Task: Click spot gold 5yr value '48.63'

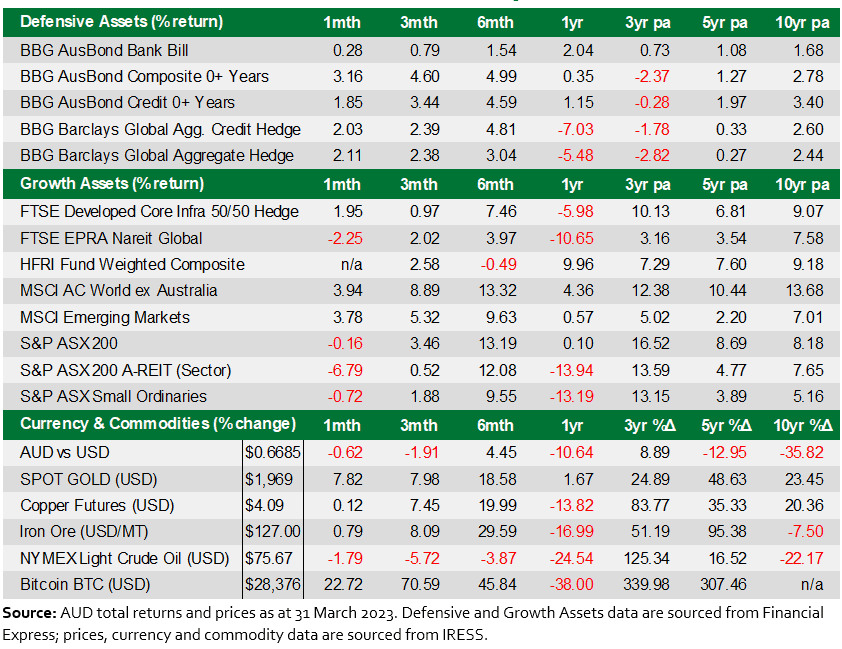Action: coord(727,479)
